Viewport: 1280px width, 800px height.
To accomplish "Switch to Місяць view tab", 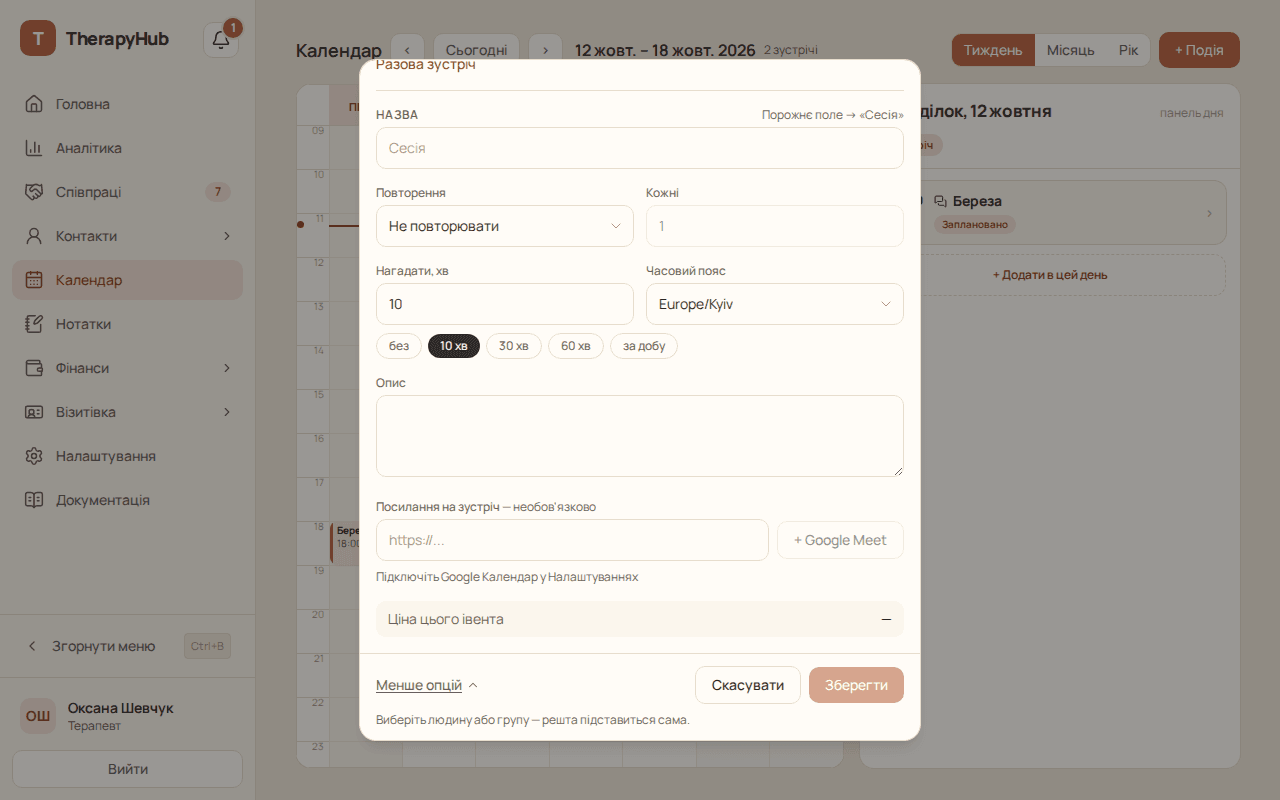I will click(x=1071, y=50).
